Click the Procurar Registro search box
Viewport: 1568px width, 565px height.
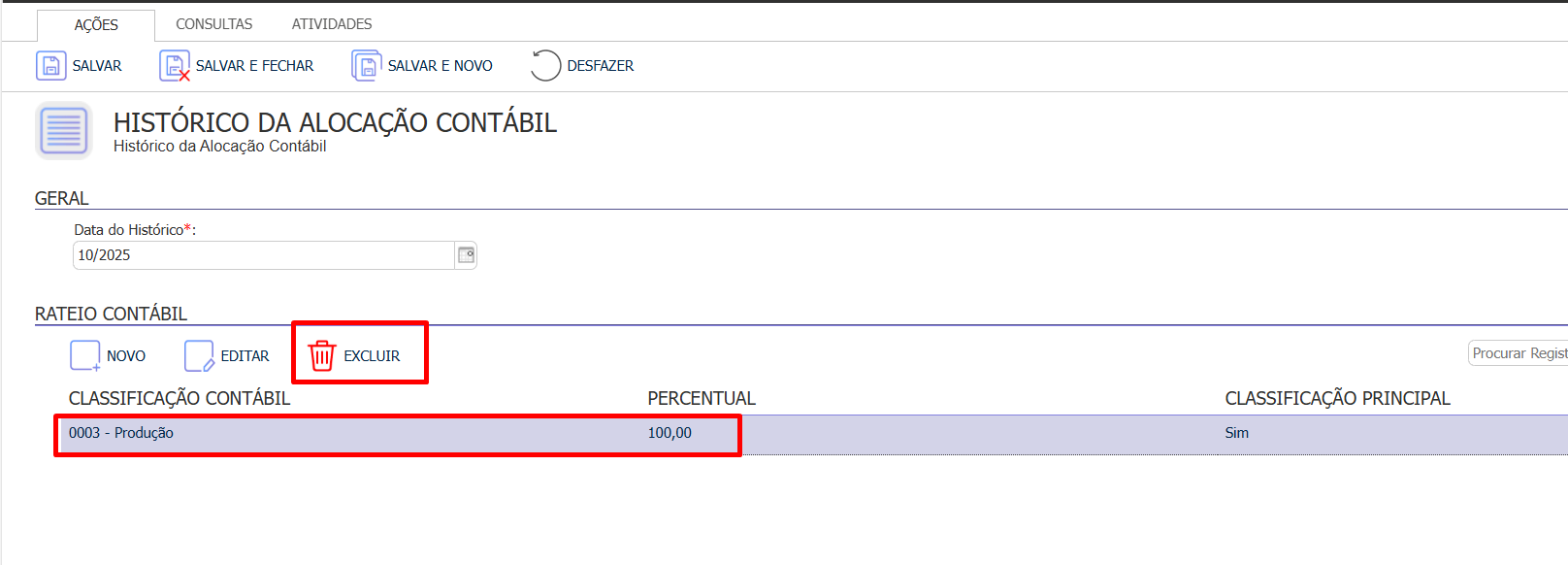[x=1519, y=353]
